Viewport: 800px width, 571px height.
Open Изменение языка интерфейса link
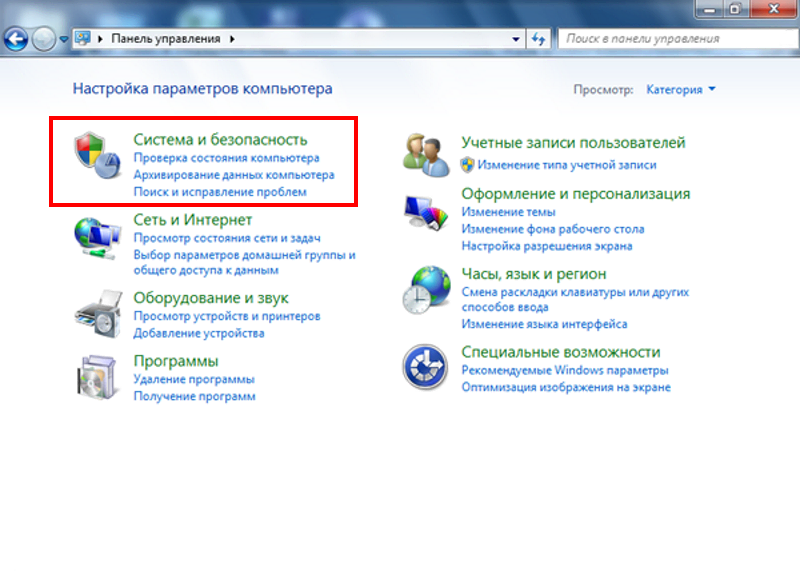[544, 324]
